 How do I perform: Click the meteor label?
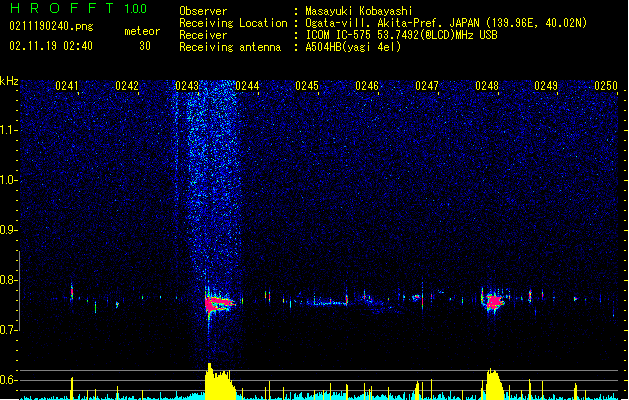pos(142,31)
